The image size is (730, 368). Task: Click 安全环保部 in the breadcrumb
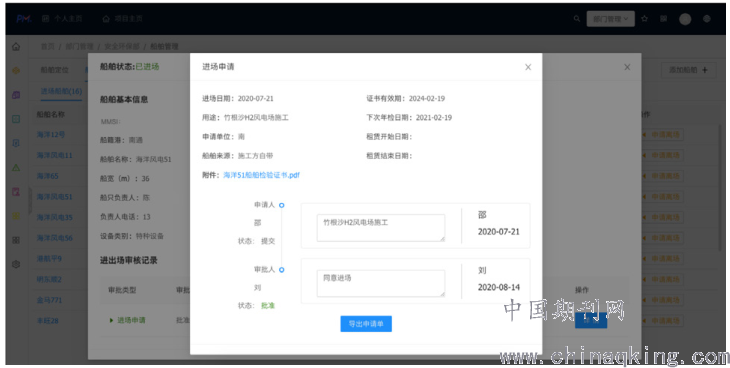122,47
